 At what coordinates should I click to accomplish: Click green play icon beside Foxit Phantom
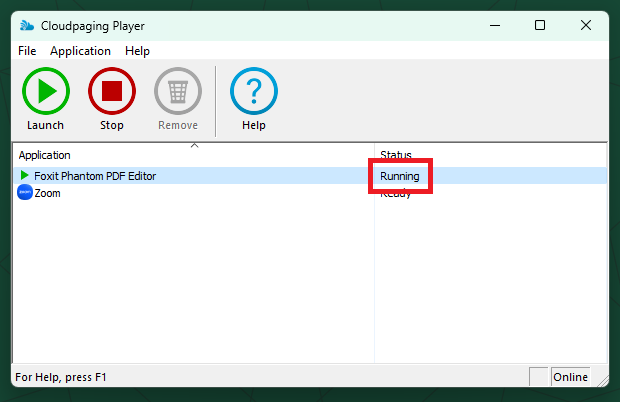[25, 175]
